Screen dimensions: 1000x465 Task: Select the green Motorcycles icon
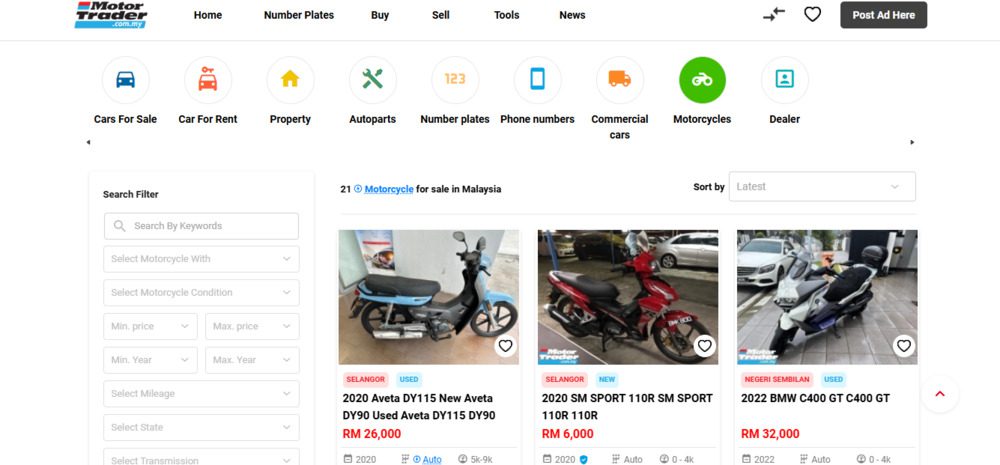point(702,80)
